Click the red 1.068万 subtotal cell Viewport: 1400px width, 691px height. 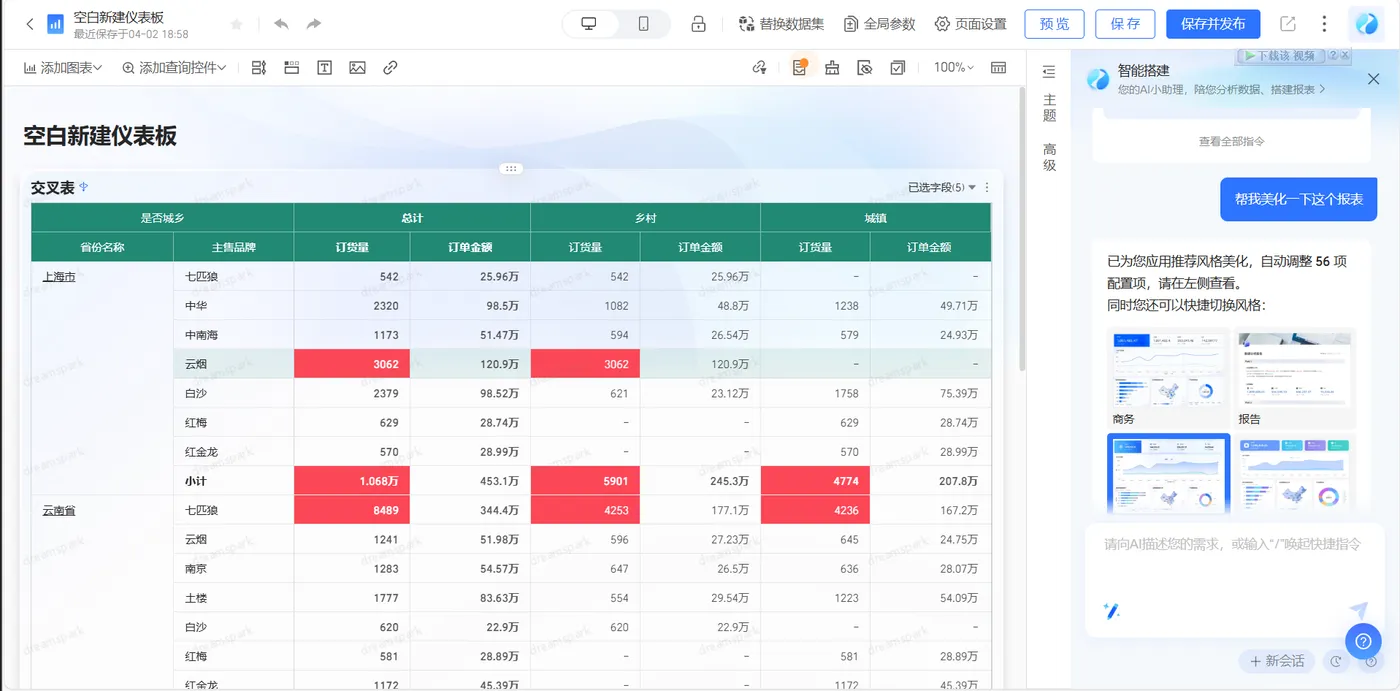[x=352, y=481]
